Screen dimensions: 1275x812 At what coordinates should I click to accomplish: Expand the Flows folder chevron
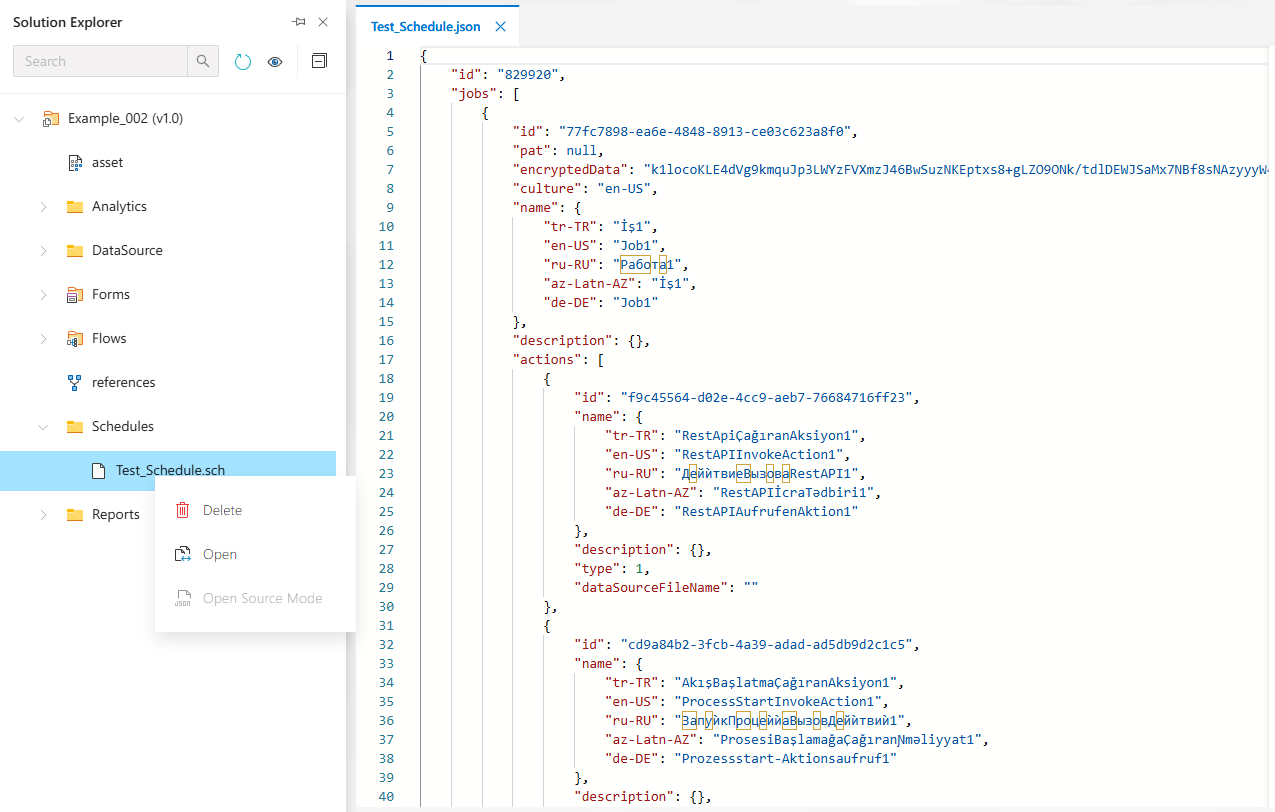(x=43, y=339)
